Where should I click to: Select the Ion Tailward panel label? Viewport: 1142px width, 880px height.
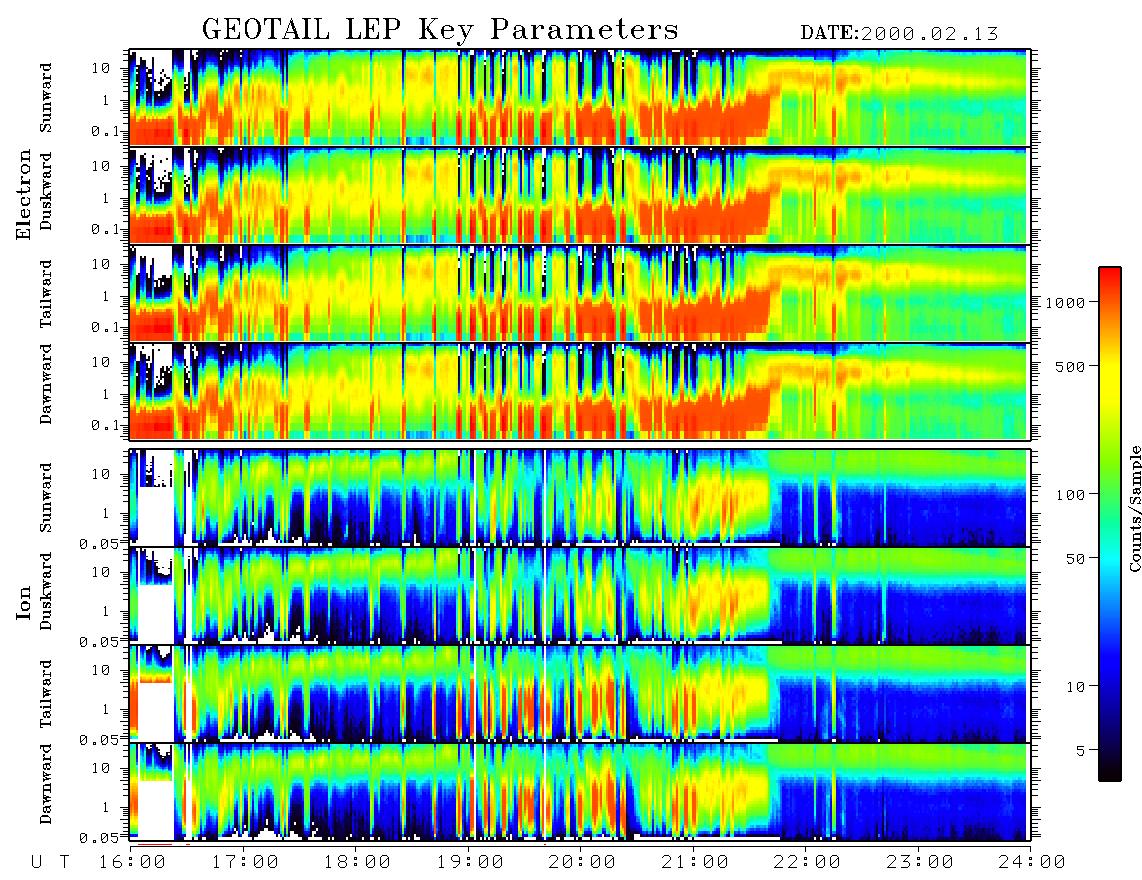click(46, 694)
